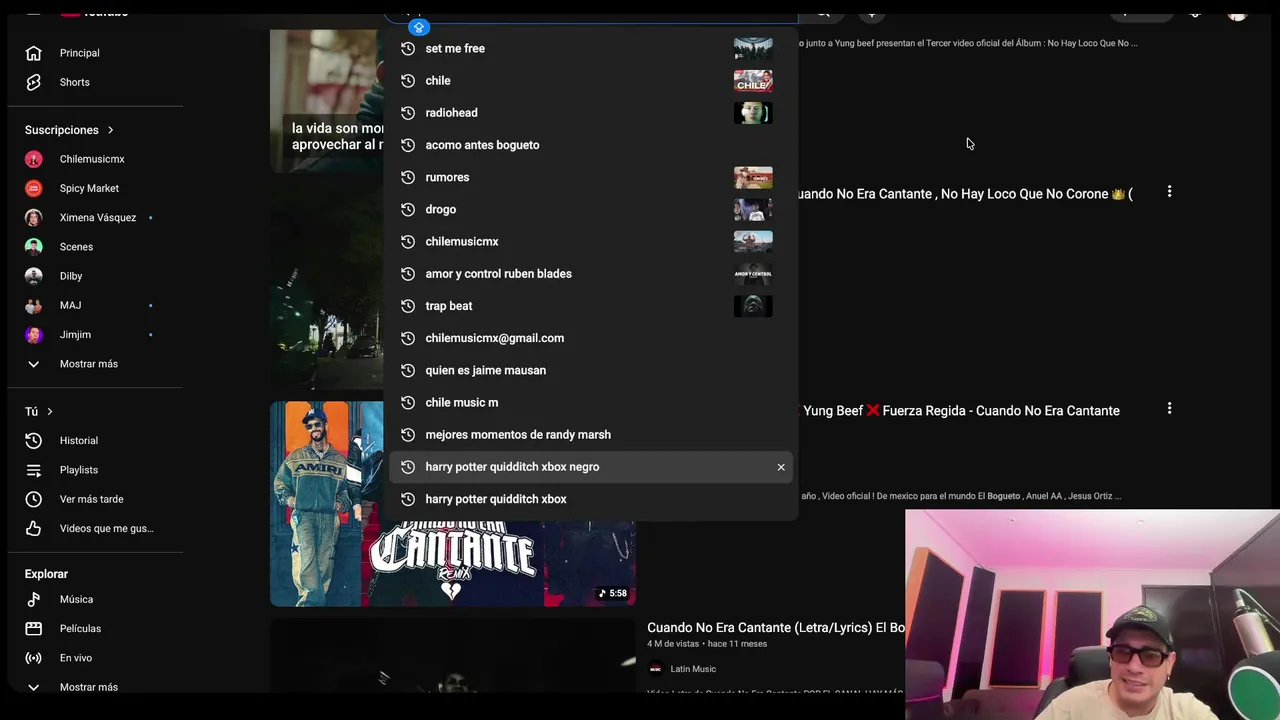Select 'set me free' search suggestion

click(x=590, y=48)
